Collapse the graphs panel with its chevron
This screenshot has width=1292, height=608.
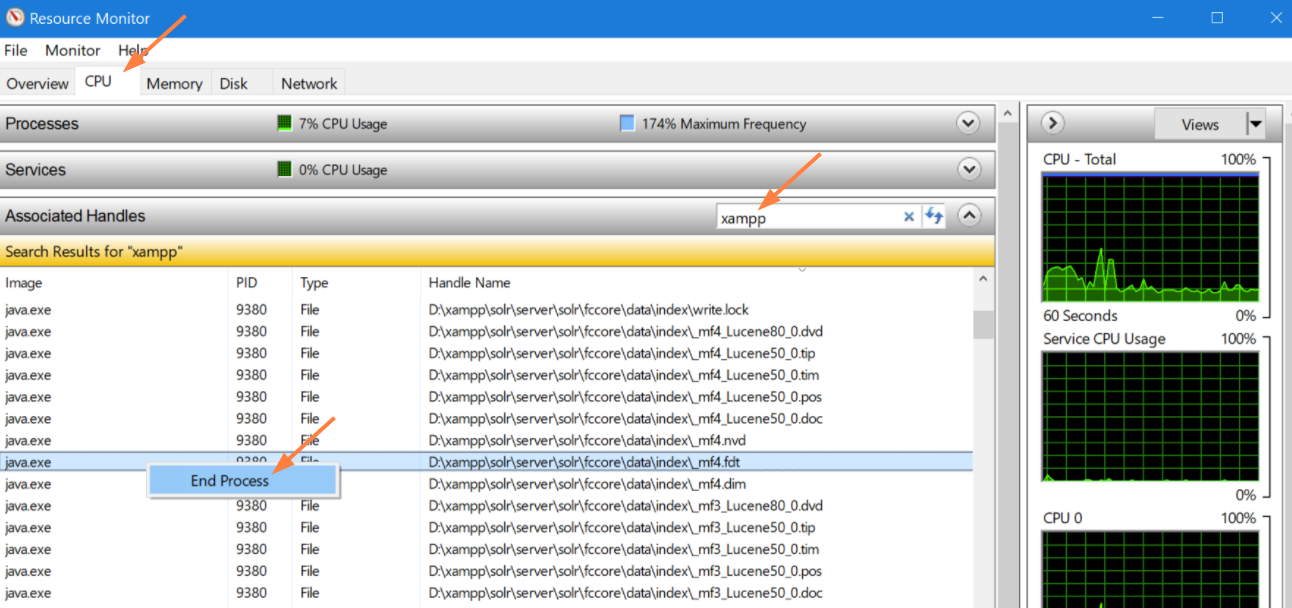click(1051, 122)
